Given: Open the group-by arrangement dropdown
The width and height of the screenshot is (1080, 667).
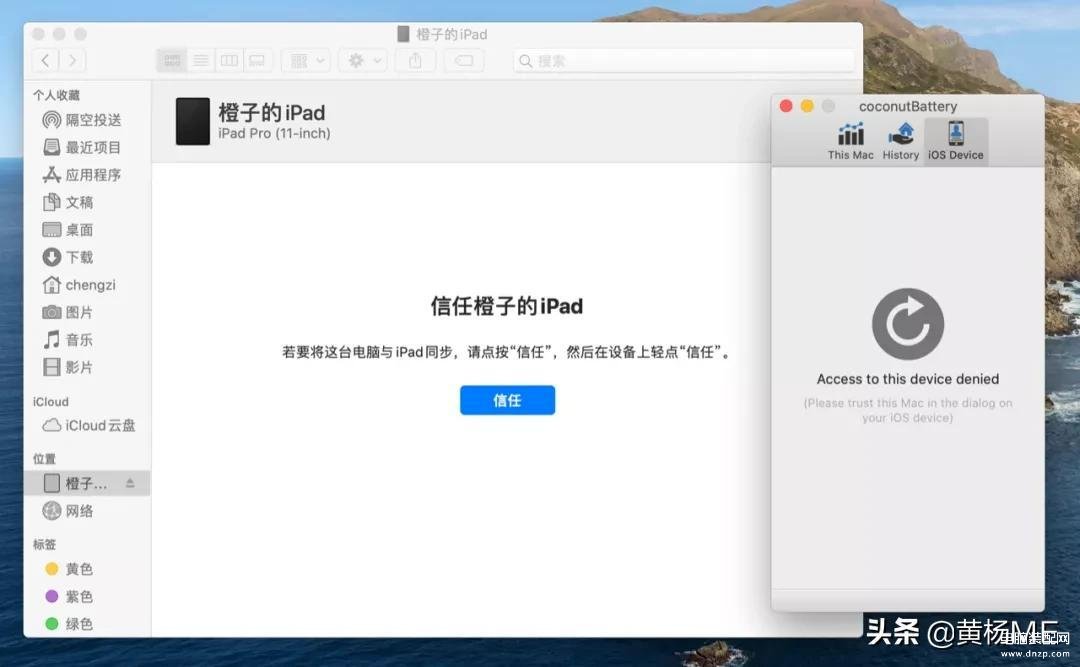Looking at the screenshot, I should tap(306, 61).
